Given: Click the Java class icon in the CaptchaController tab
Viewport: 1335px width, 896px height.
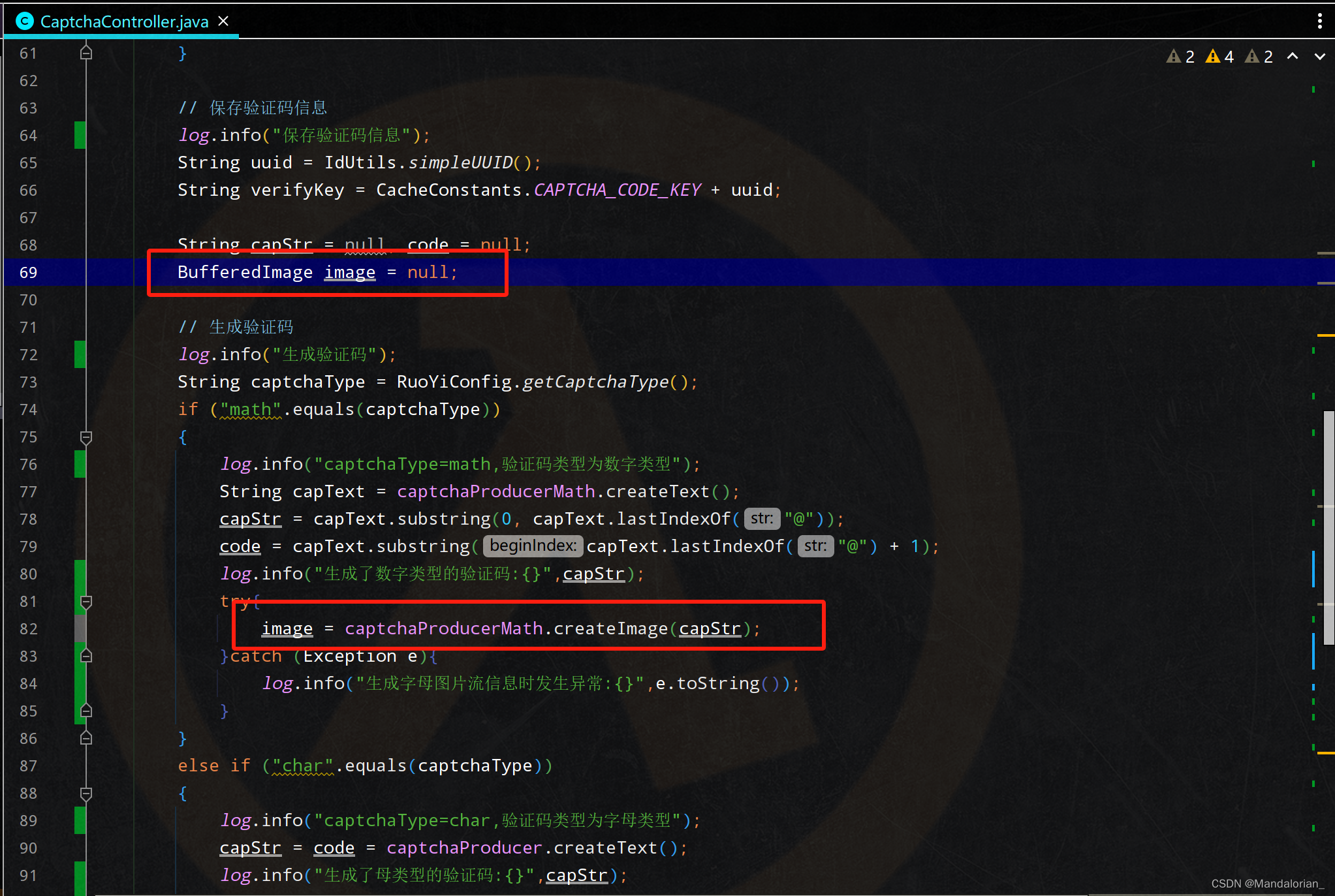Looking at the screenshot, I should [24, 22].
